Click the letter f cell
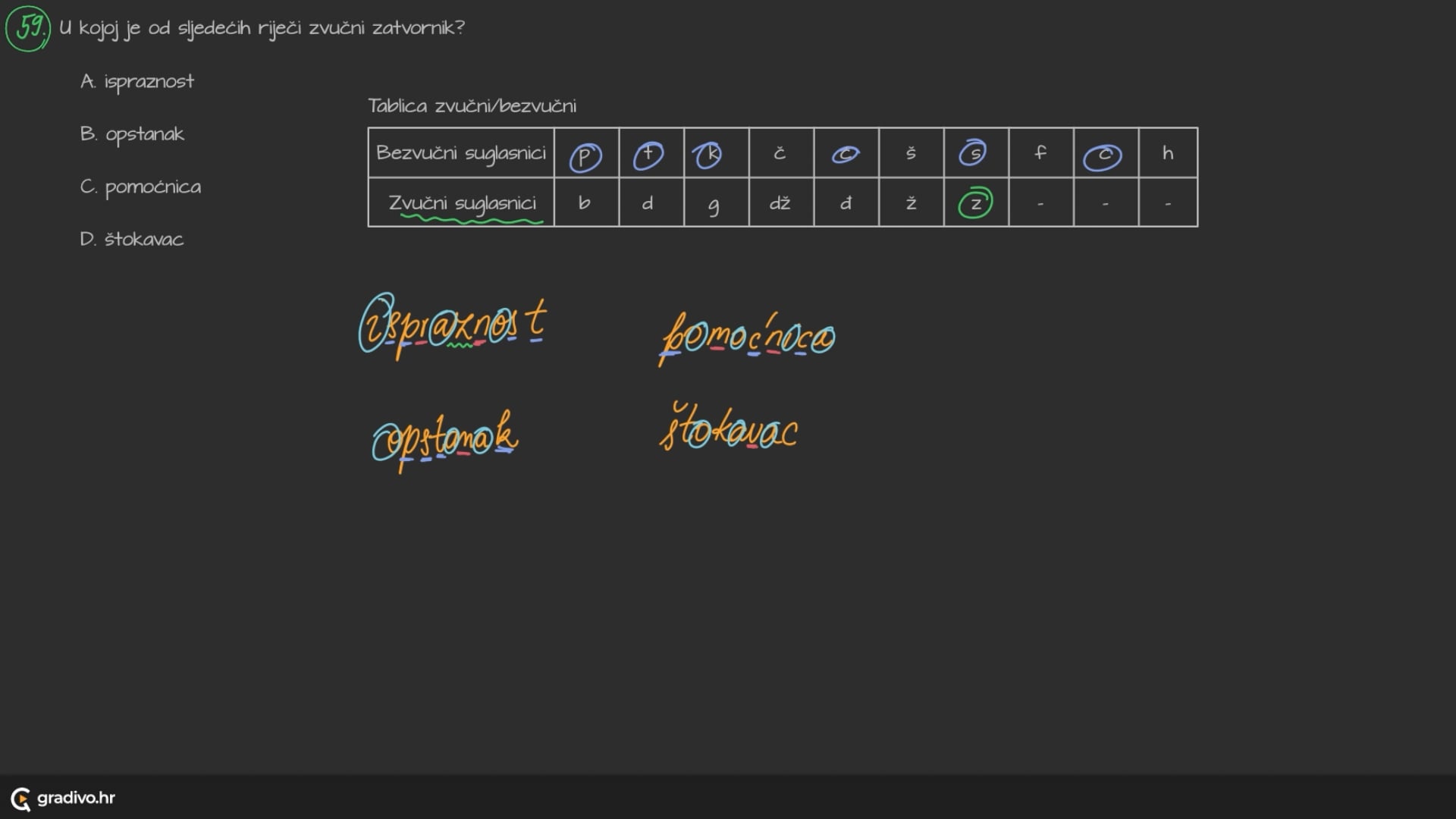Image resolution: width=1456 pixels, height=819 pixels. click(1041, 153)
